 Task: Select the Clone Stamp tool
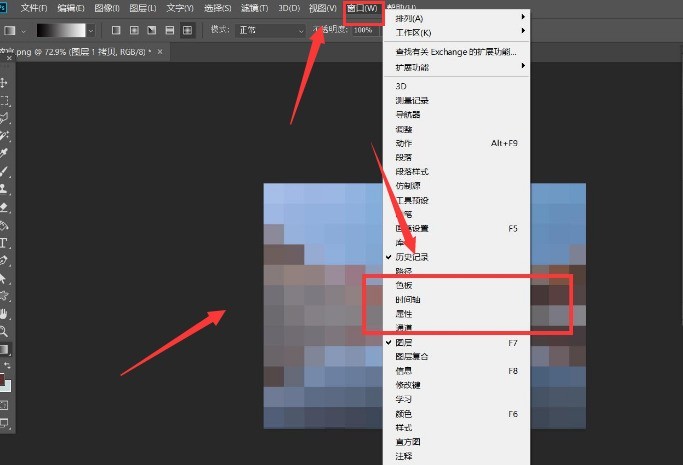coord(4,189)
